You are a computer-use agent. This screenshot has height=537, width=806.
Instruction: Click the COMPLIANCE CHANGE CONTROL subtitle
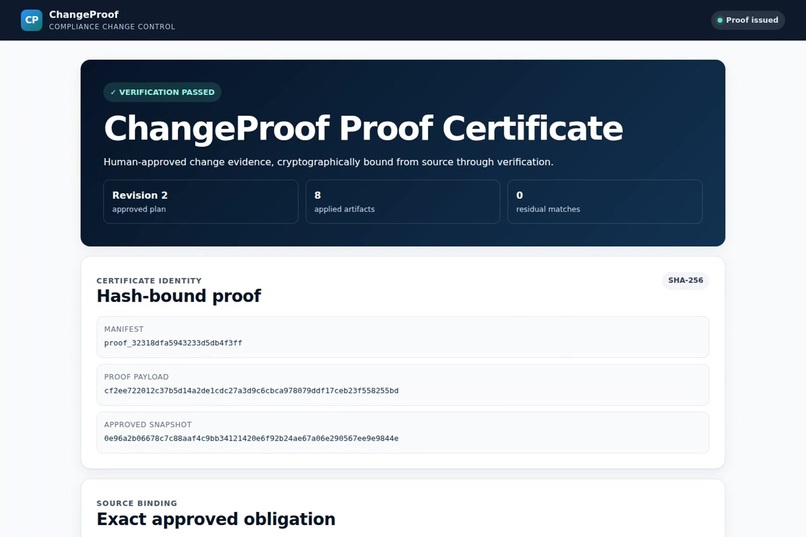point(112,27)
